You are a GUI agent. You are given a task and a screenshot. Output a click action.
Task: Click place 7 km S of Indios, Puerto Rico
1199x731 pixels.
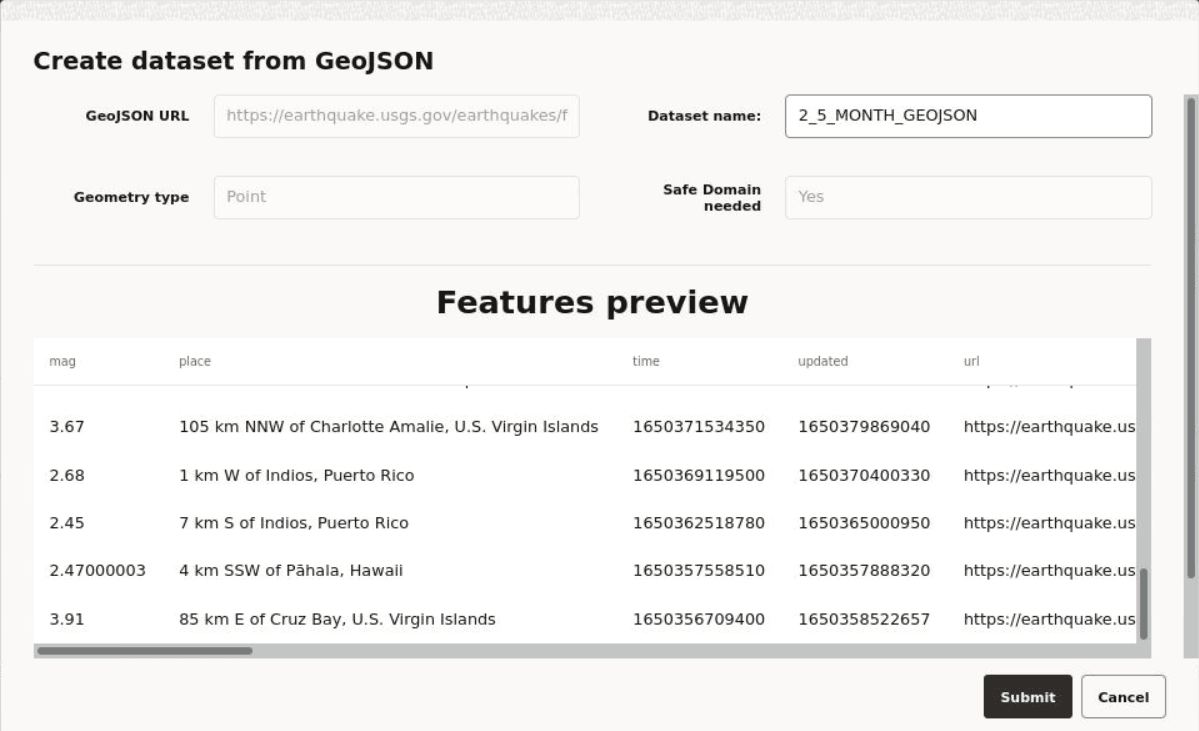coord(294,523)
